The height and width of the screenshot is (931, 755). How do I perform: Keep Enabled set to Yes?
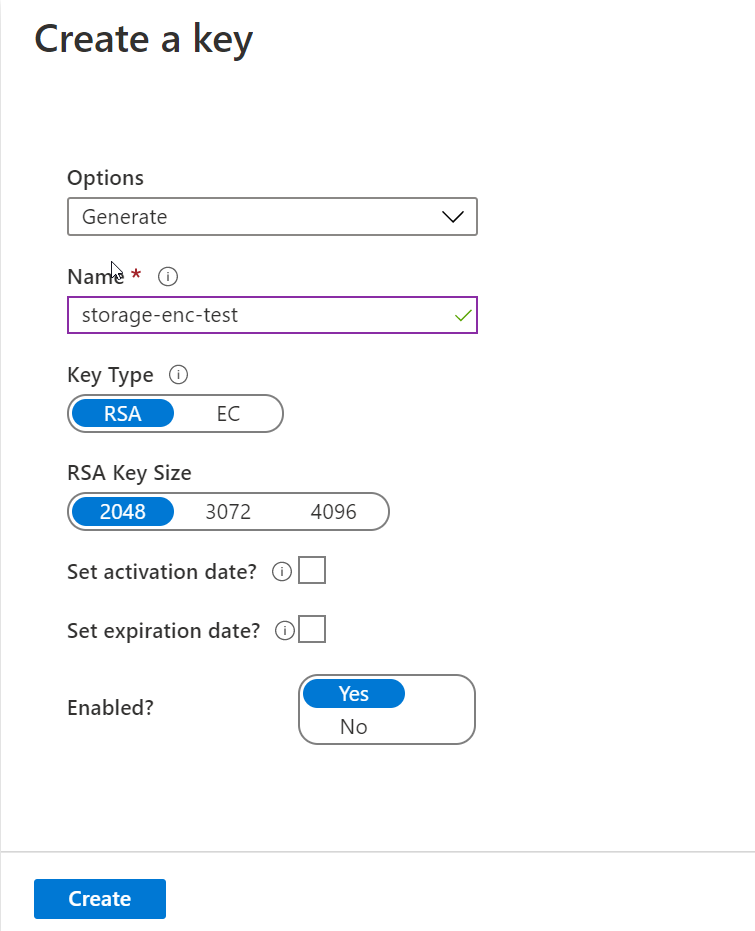[x=353, y=693]
